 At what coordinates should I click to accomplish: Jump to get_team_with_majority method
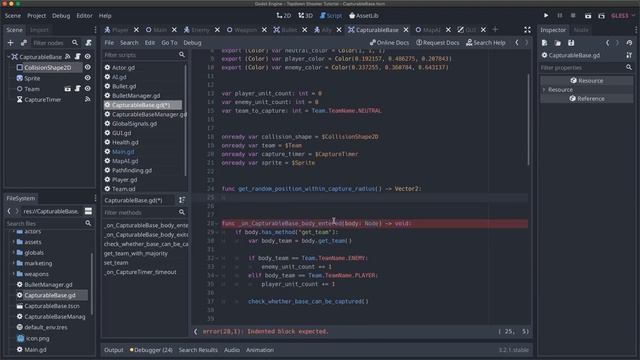(x=136, y=253)
